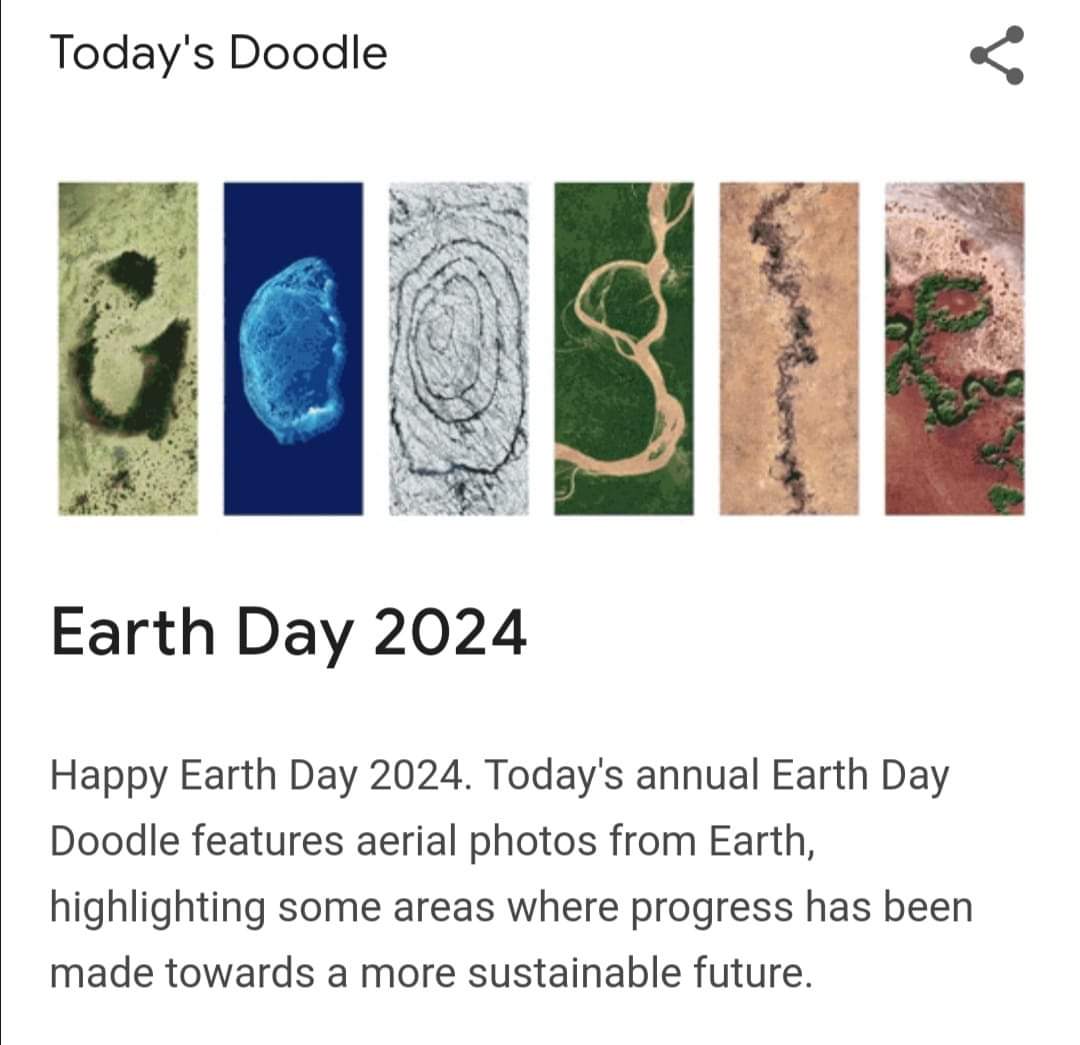Select the blue island 'o' photo tile
This screenshot has height=1045, width=1080.
293,349
